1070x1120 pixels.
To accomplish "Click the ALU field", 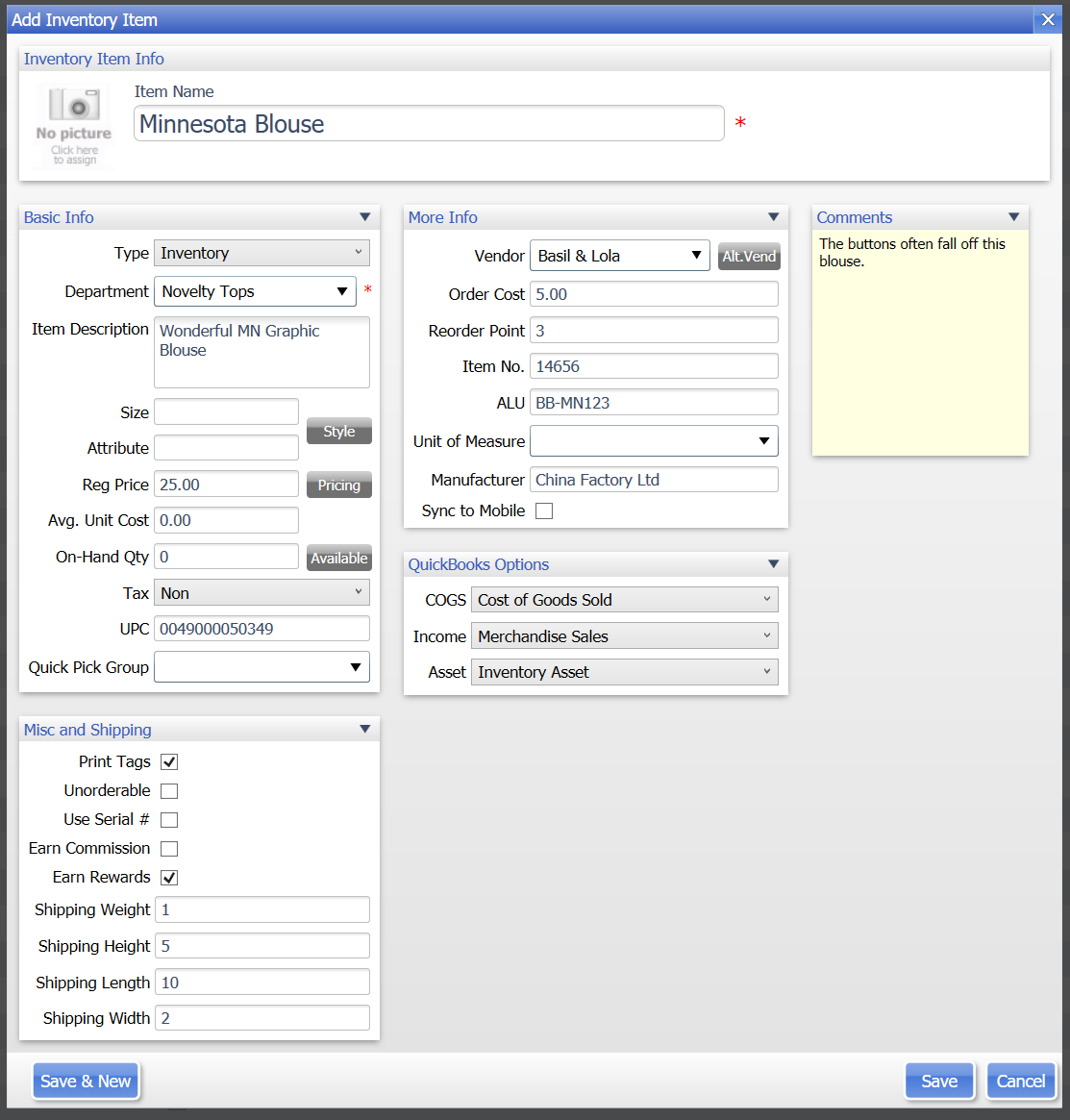I will pos(655,402).
